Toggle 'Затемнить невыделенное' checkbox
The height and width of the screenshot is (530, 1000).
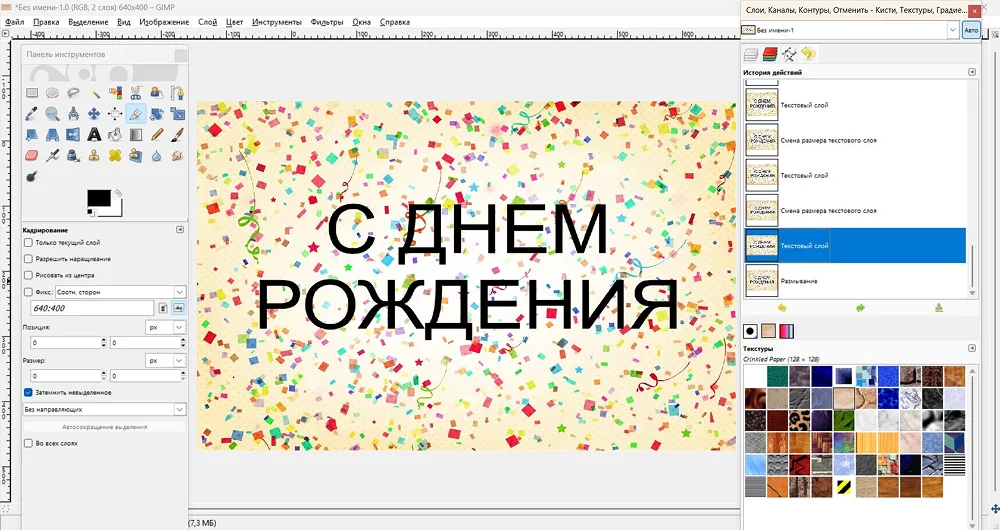point(28,392)
